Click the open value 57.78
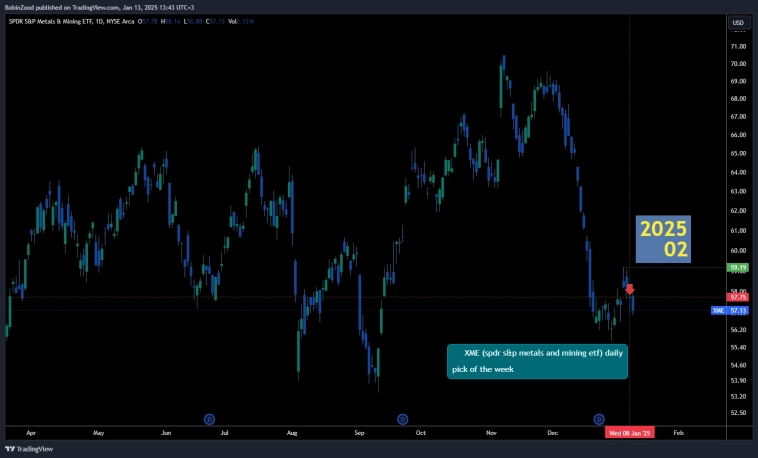Screen dimensions: 758x458 (148, 21)
